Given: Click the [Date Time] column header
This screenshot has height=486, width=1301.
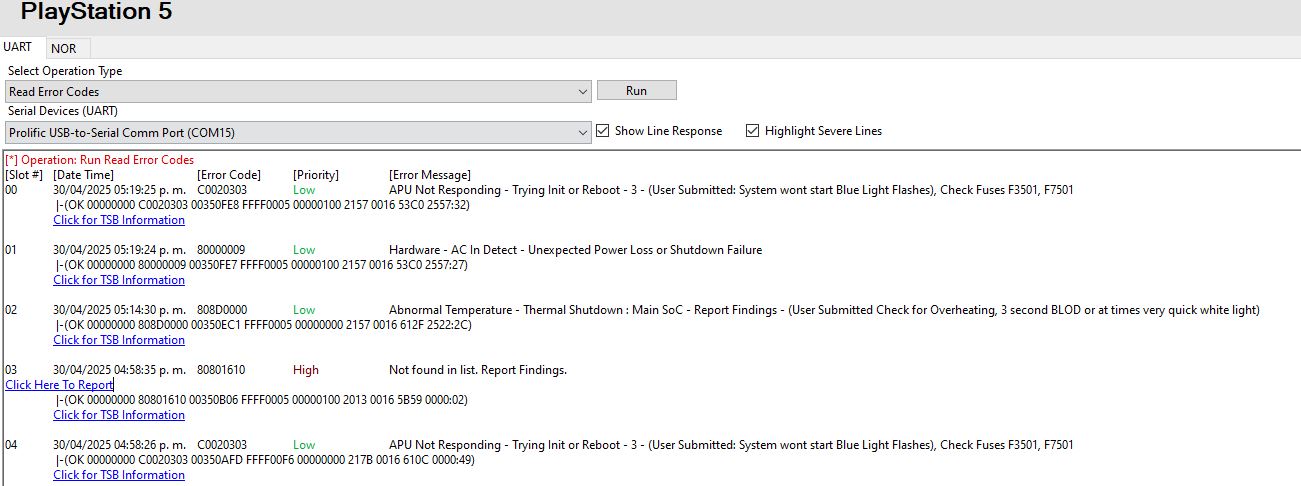Looking at the screenshot, I should pyautogui.click(x=83, y=175).
